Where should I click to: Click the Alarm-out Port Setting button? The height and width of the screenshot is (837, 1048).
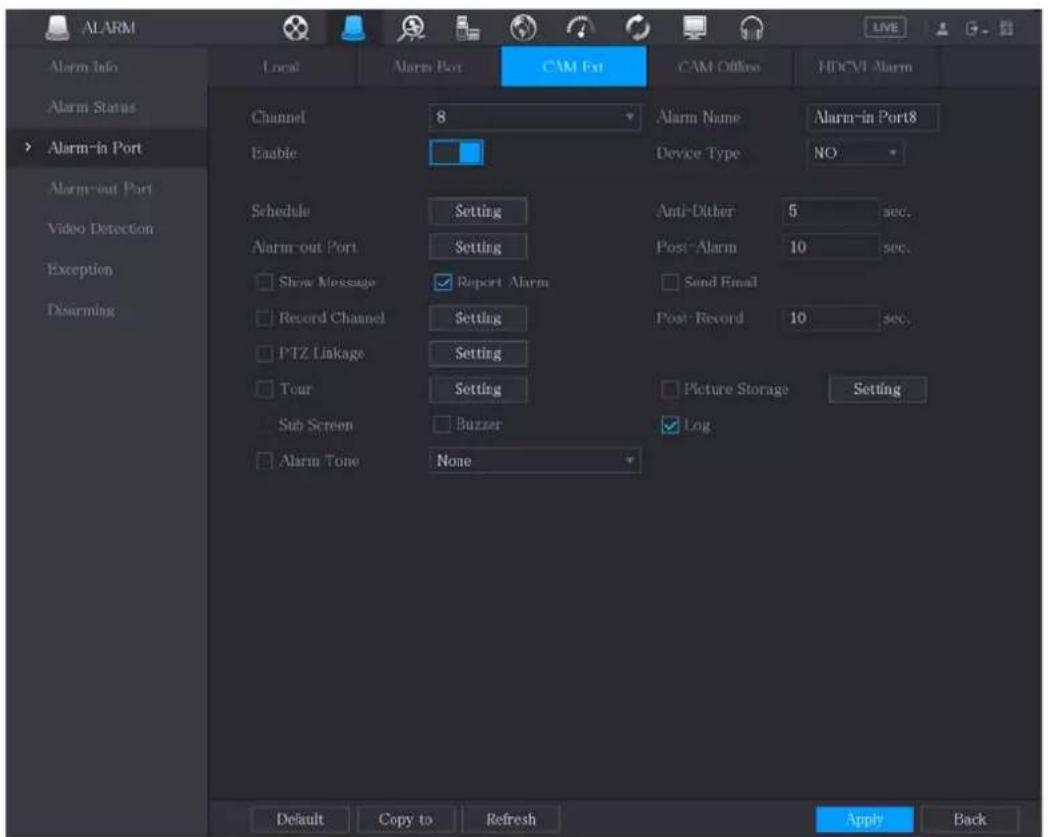(477, 247)
